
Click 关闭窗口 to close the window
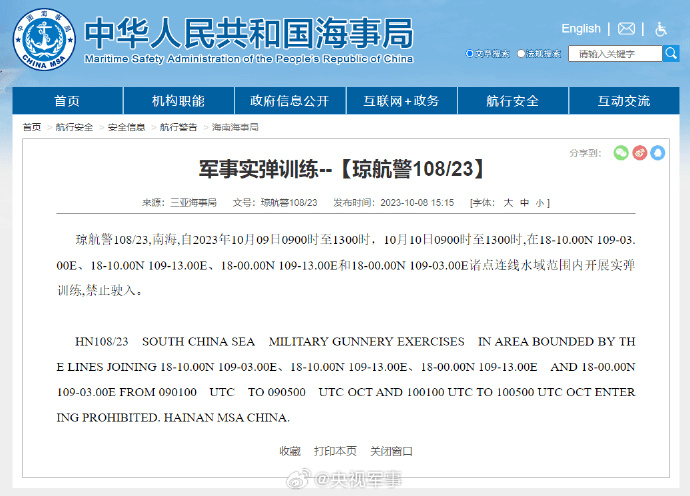[x=391, y=451]
